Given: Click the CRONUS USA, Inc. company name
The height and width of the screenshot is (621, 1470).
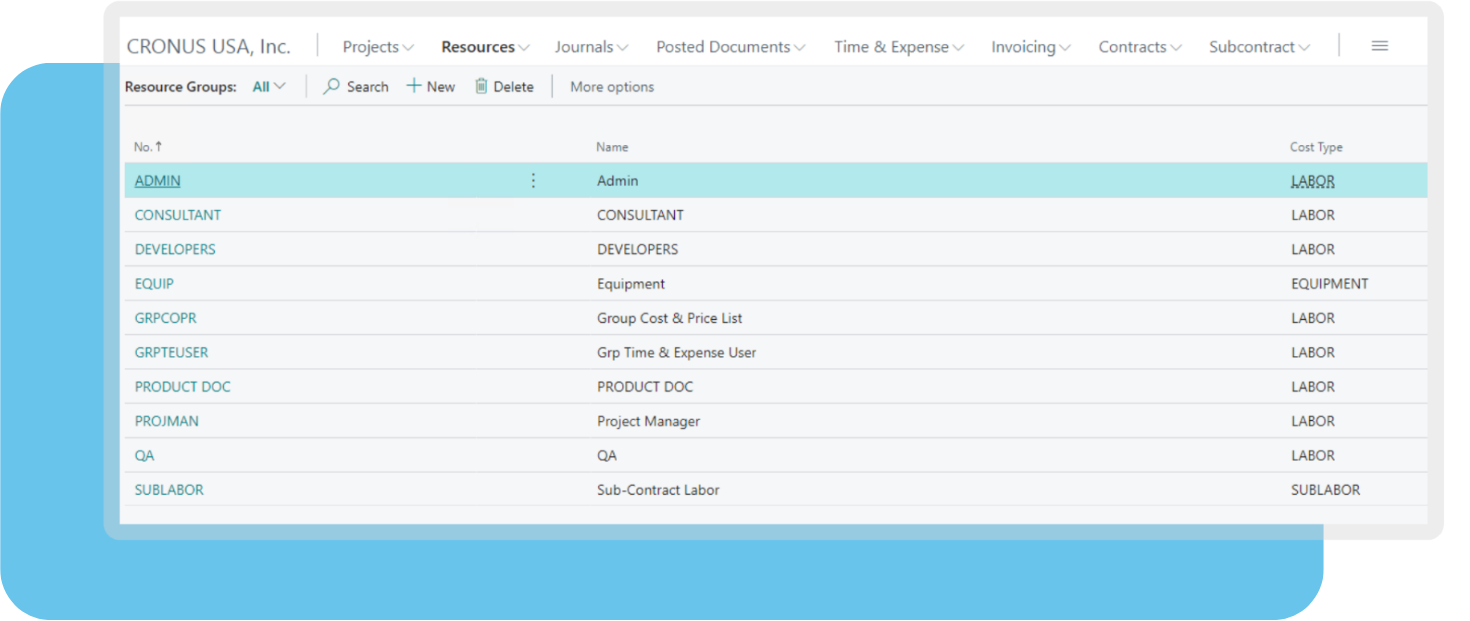Looking at the screenshot, I should point(208,45).
